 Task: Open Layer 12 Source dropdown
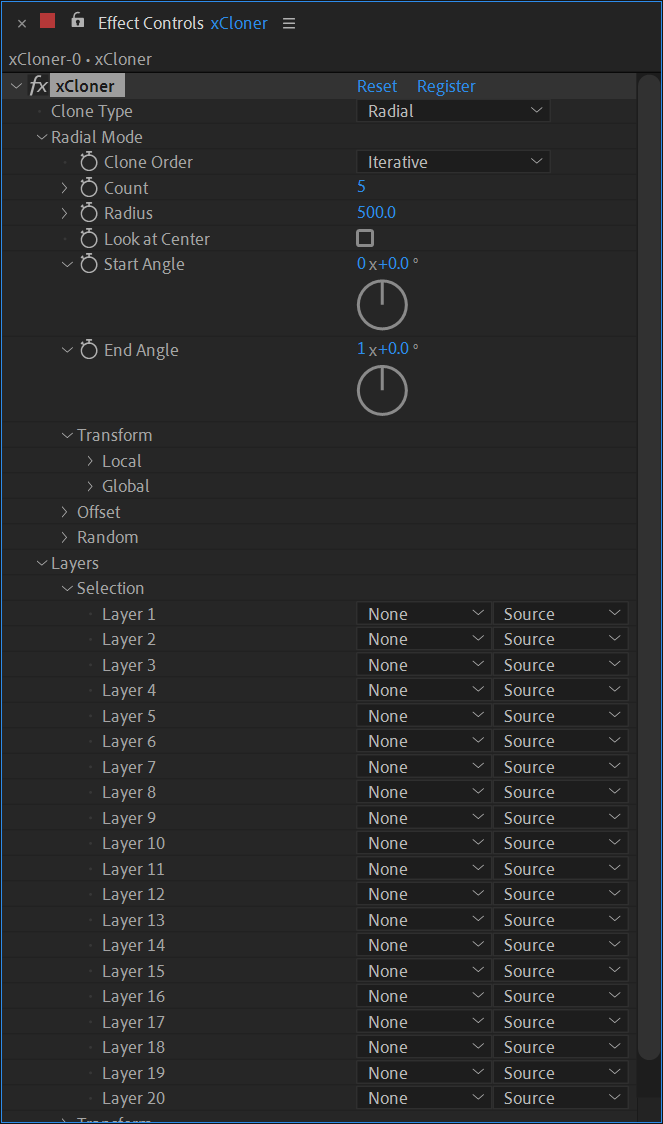(x=561, y=893)
